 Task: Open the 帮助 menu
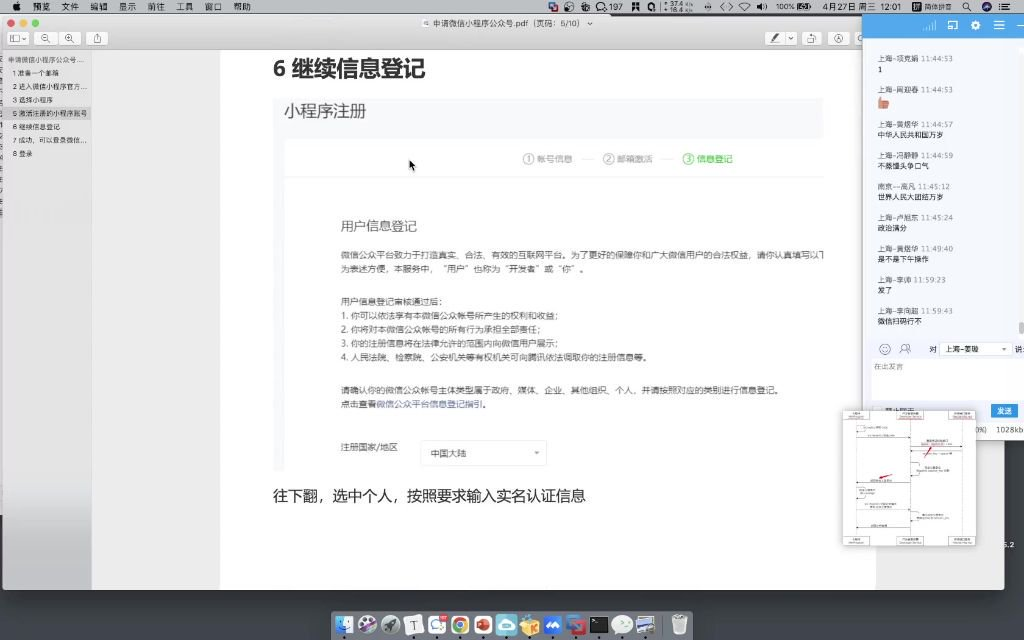[242, 7]
